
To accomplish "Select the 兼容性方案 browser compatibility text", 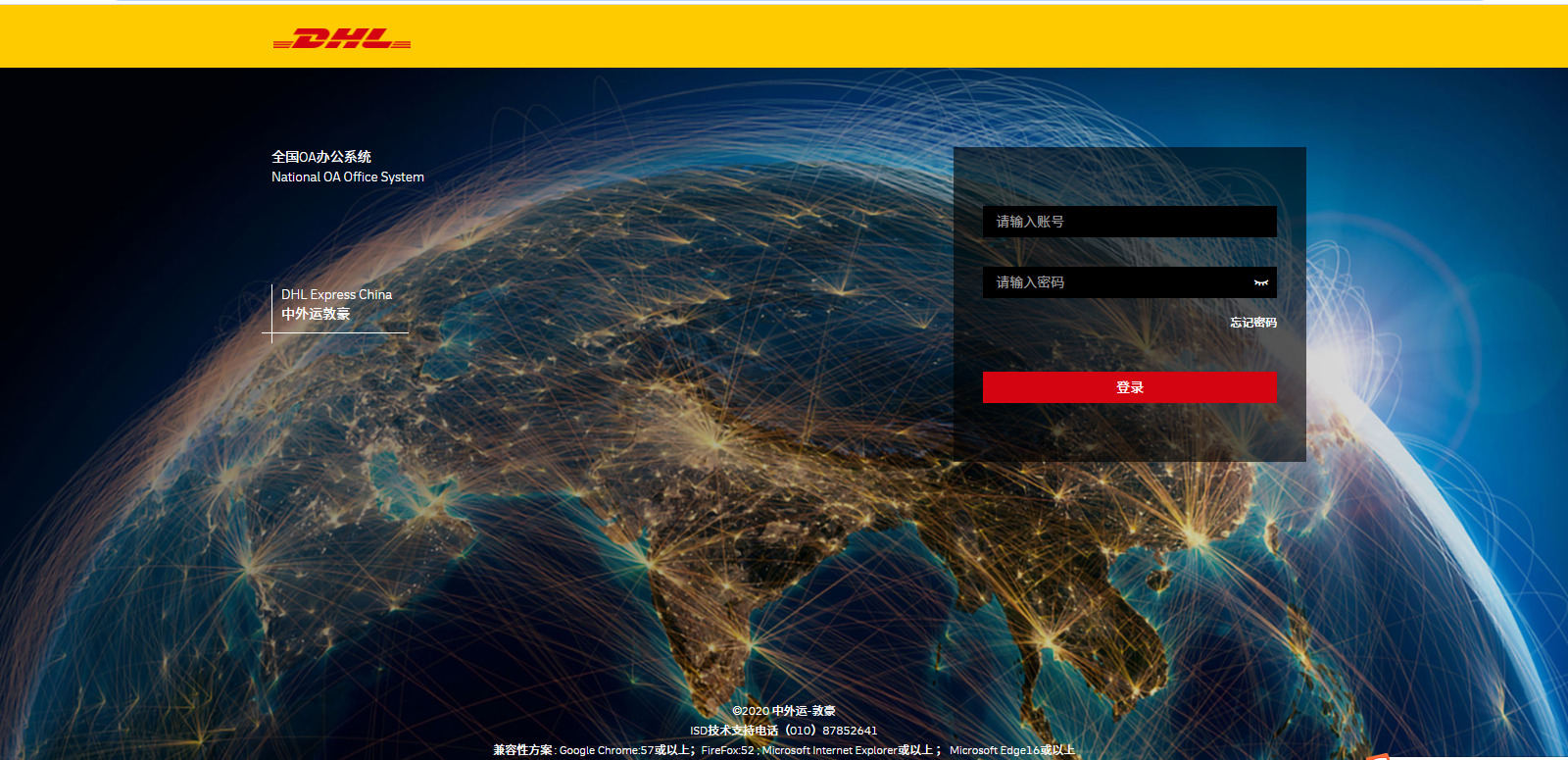I will click(784, 750).
